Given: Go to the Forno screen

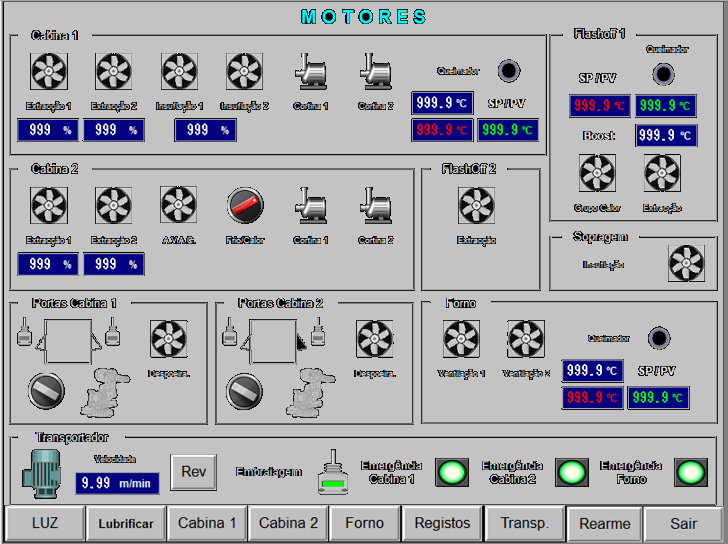Looking at the screenshot, I should pos(364,523).
